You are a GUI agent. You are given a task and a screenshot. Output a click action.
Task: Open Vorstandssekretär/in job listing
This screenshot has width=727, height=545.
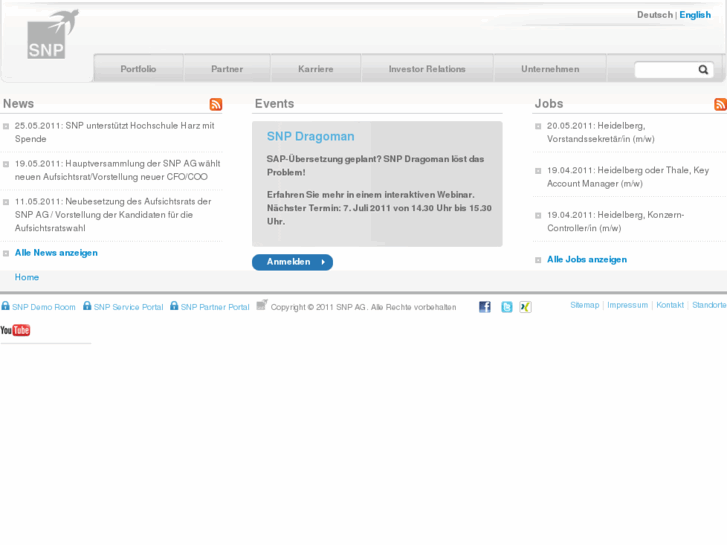(601, 132)
